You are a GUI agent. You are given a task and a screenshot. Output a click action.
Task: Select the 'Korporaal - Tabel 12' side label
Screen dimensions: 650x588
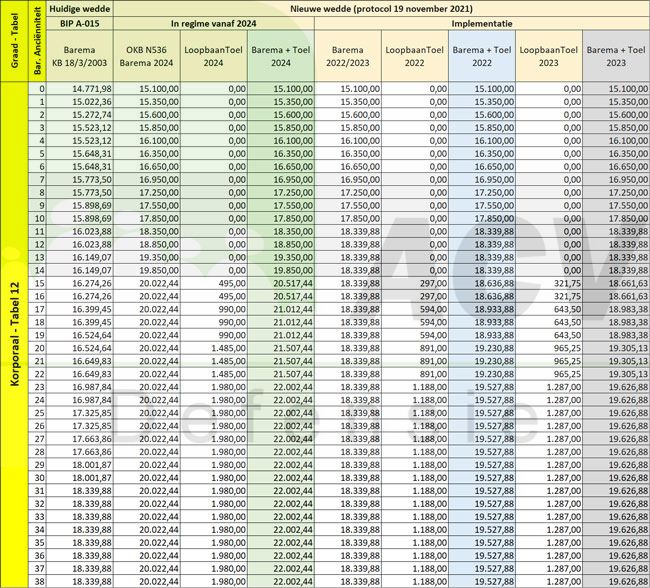(x=15, y=334)
